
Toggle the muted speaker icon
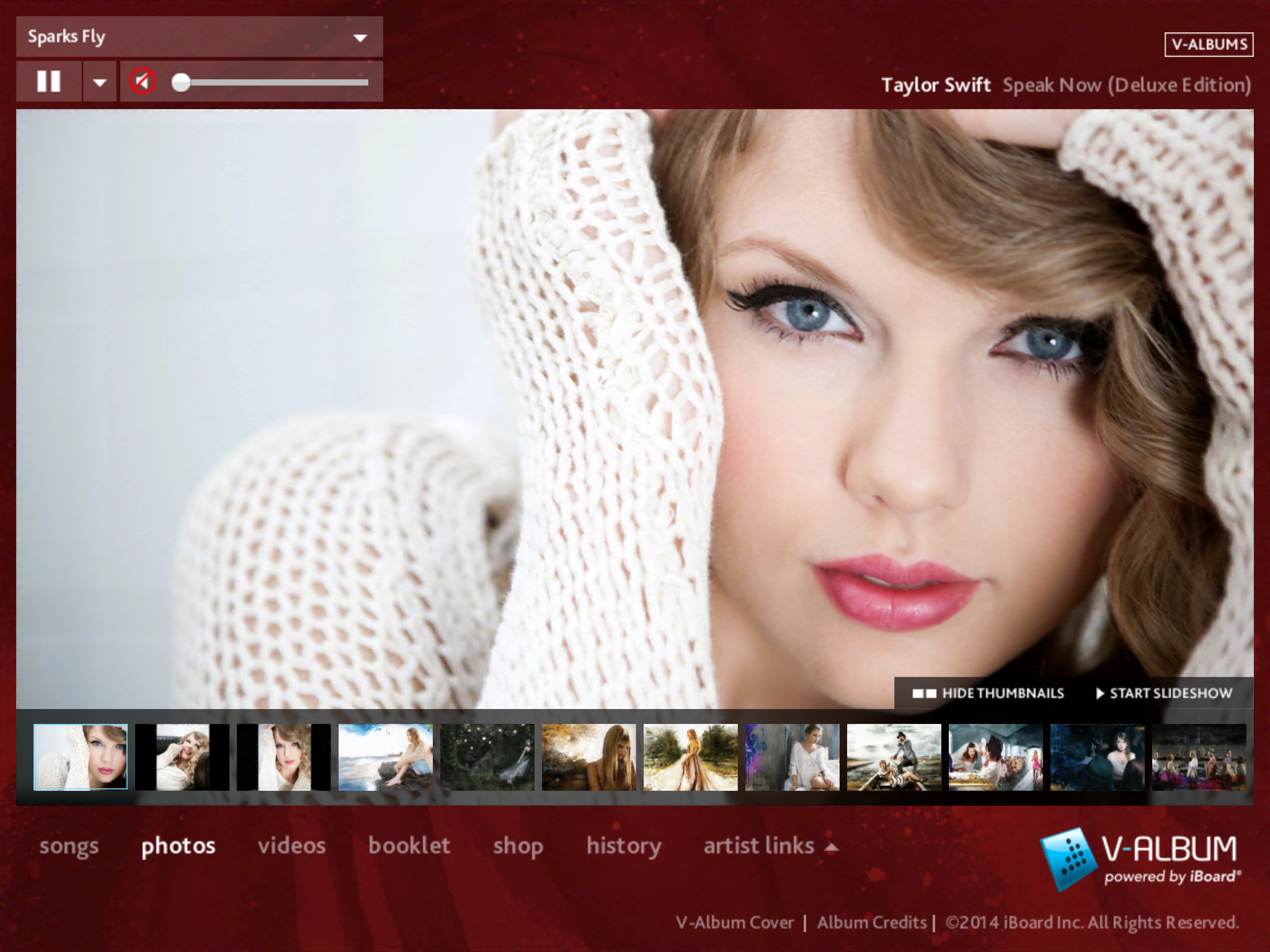(x=143, y=81)
